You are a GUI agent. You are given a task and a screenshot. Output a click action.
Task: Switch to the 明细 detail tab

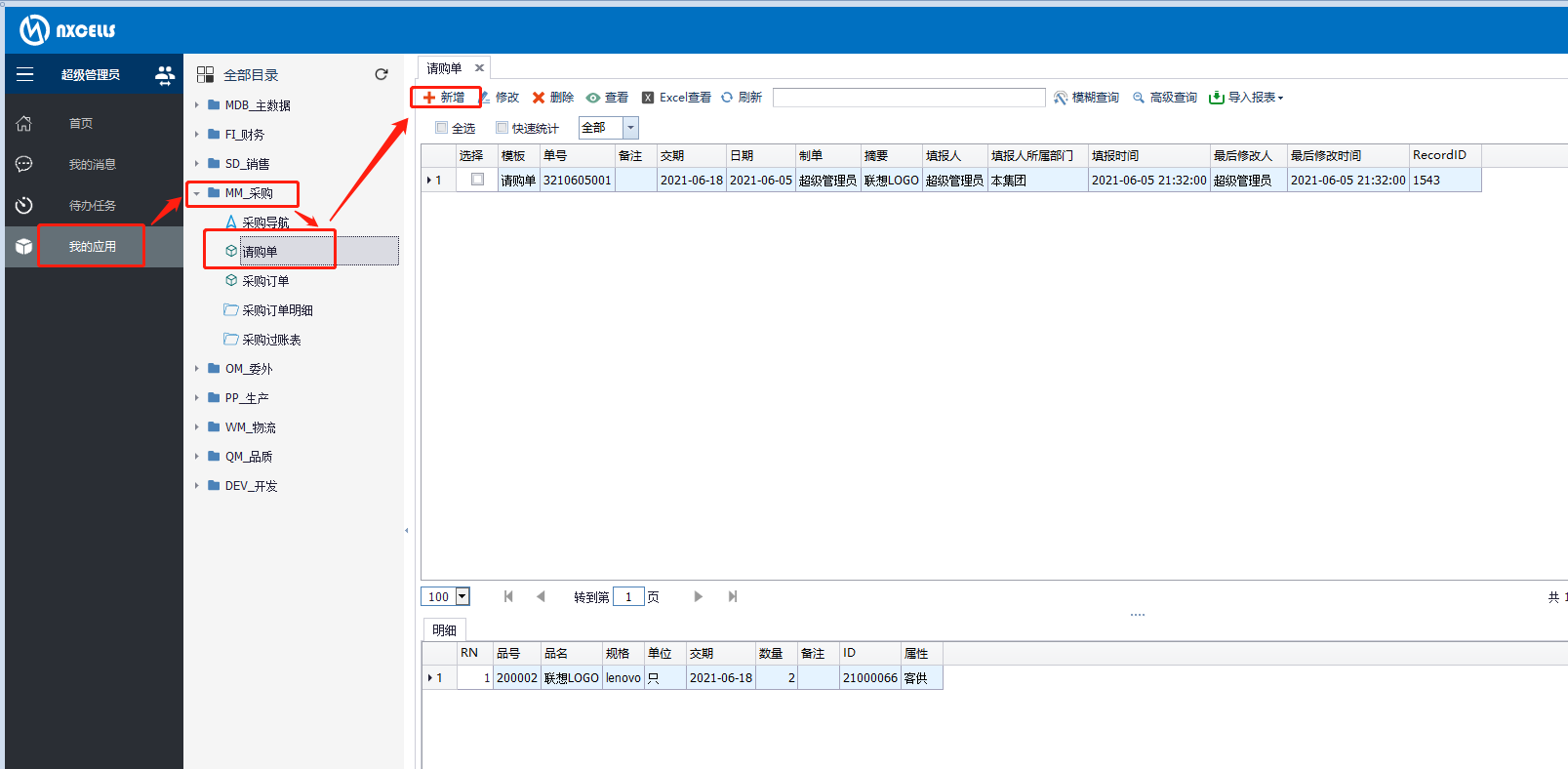444,630
